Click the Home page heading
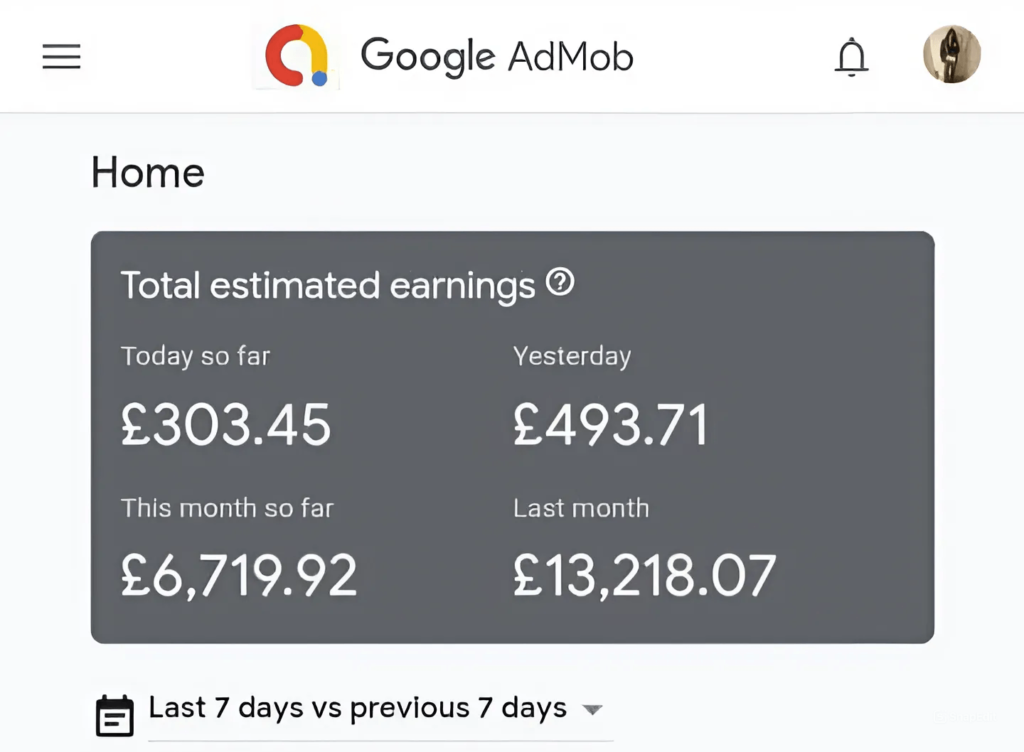1024x752 pixels. (x=148, y=173)
